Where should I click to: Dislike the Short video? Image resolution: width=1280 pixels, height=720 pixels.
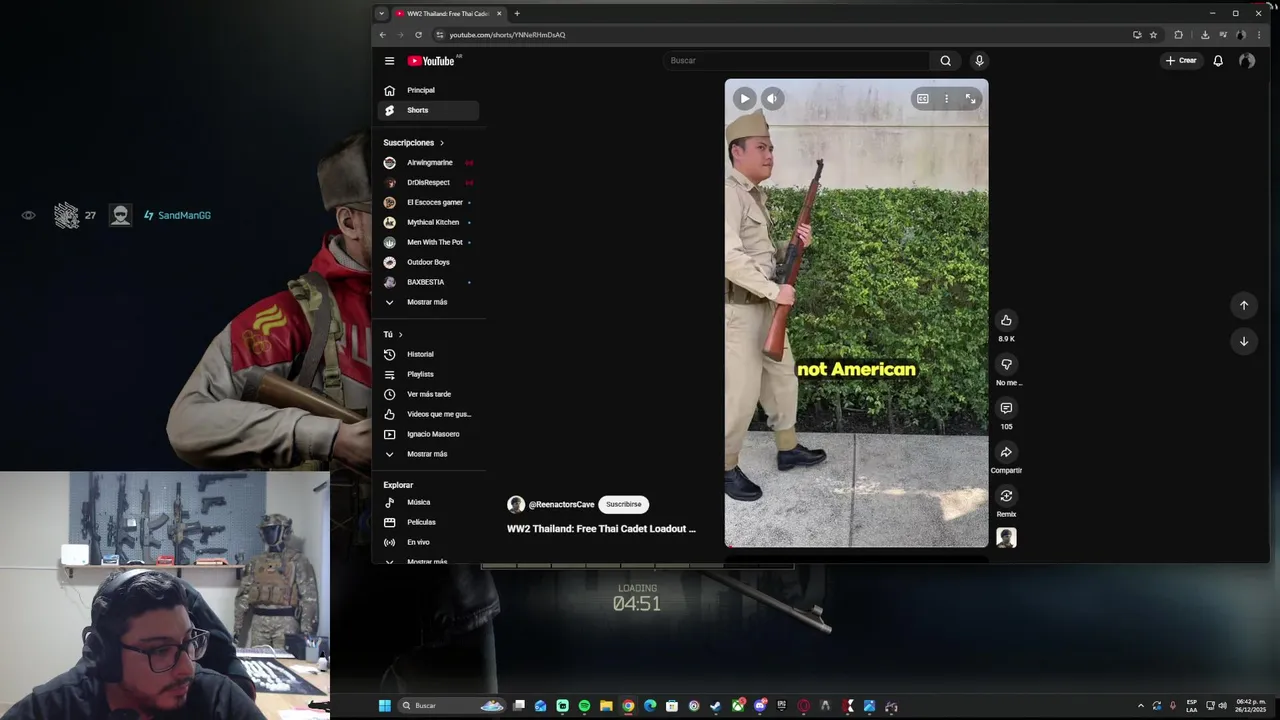point(1006,364)
